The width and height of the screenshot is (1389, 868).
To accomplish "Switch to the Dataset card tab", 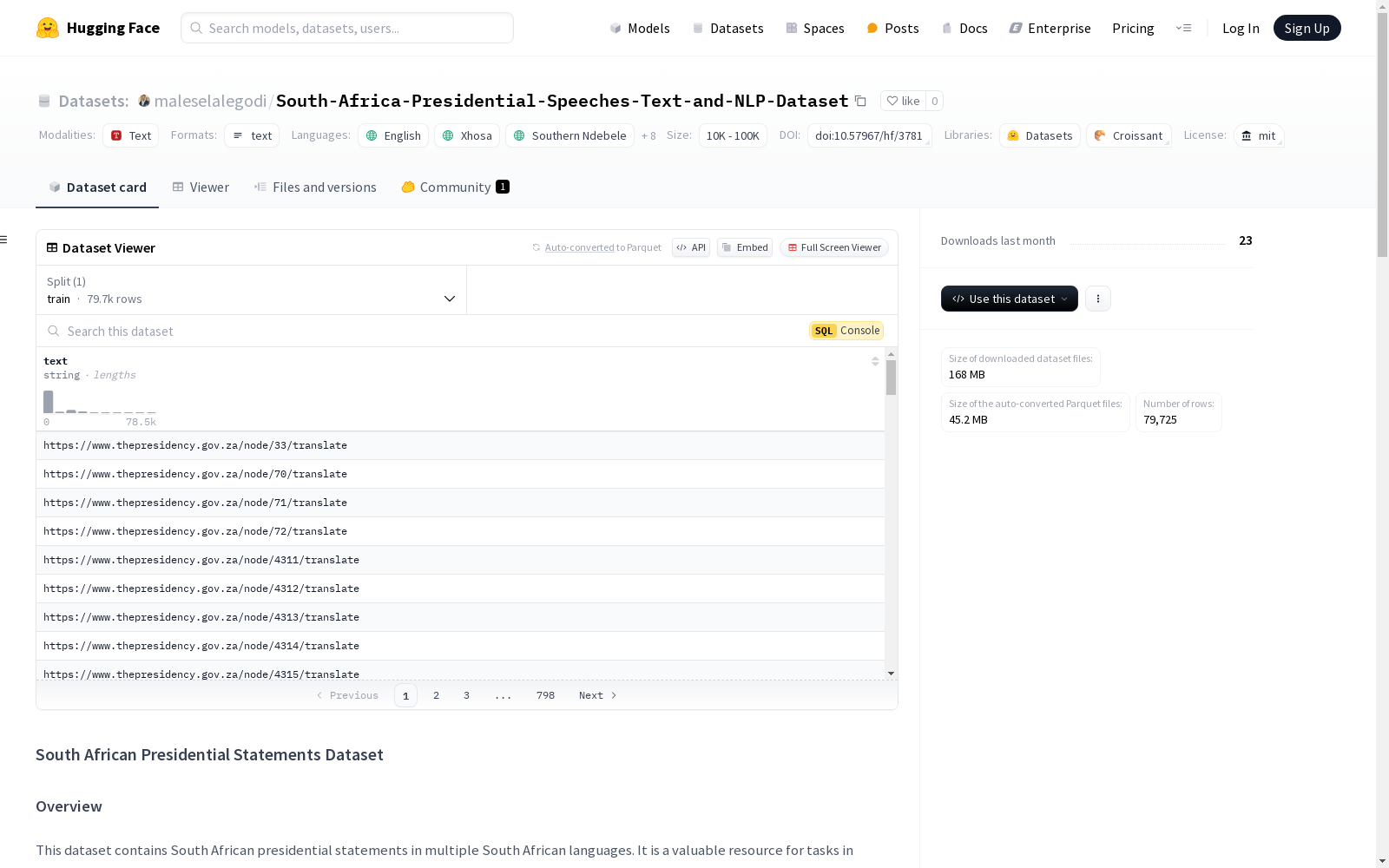I will click(97, 187).
